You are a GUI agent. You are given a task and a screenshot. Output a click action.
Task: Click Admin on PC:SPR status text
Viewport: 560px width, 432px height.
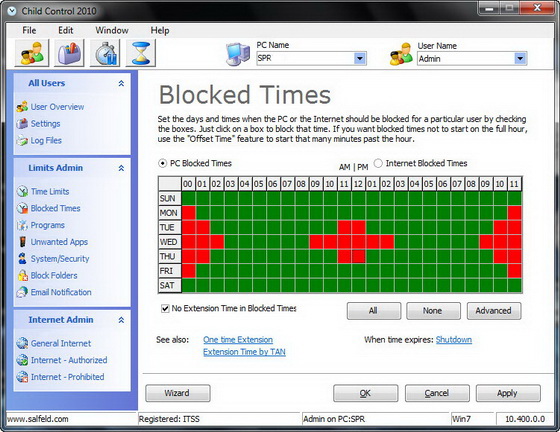pos(334,419)
